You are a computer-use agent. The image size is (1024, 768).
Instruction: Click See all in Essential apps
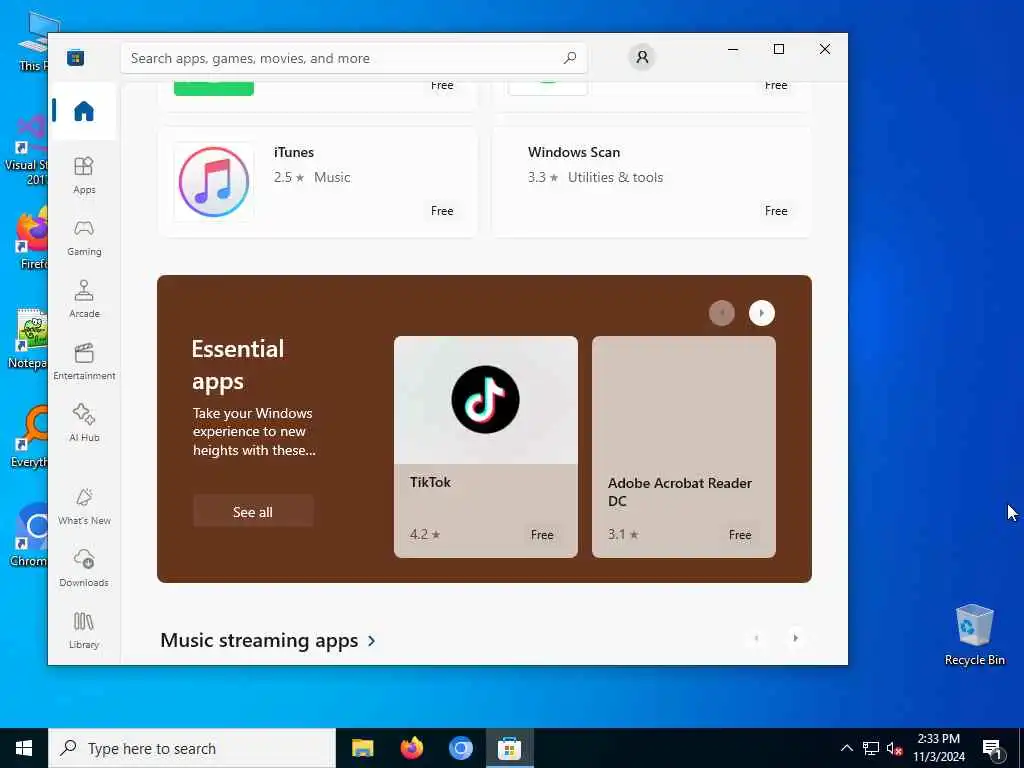(x=253, y=512)
